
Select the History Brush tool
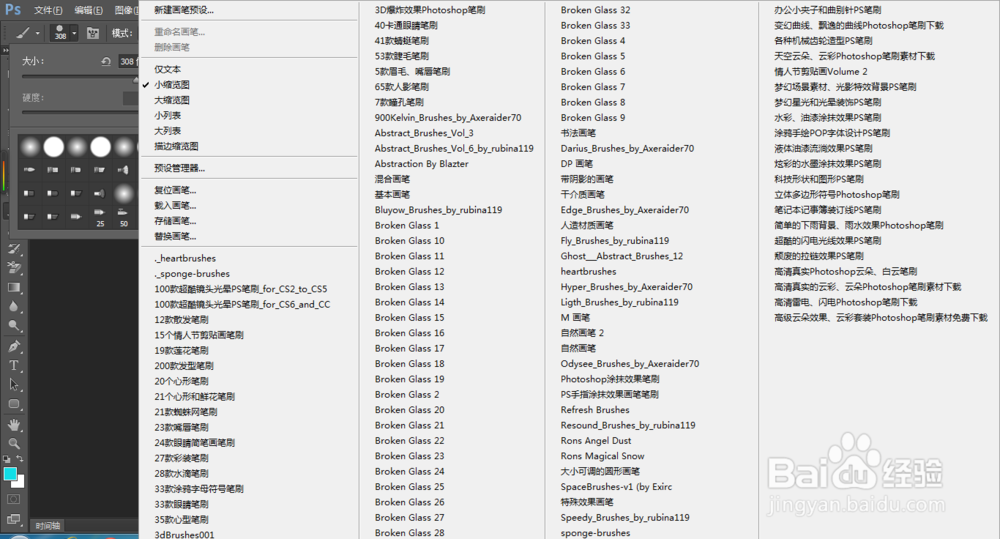[x=14, y=249]
